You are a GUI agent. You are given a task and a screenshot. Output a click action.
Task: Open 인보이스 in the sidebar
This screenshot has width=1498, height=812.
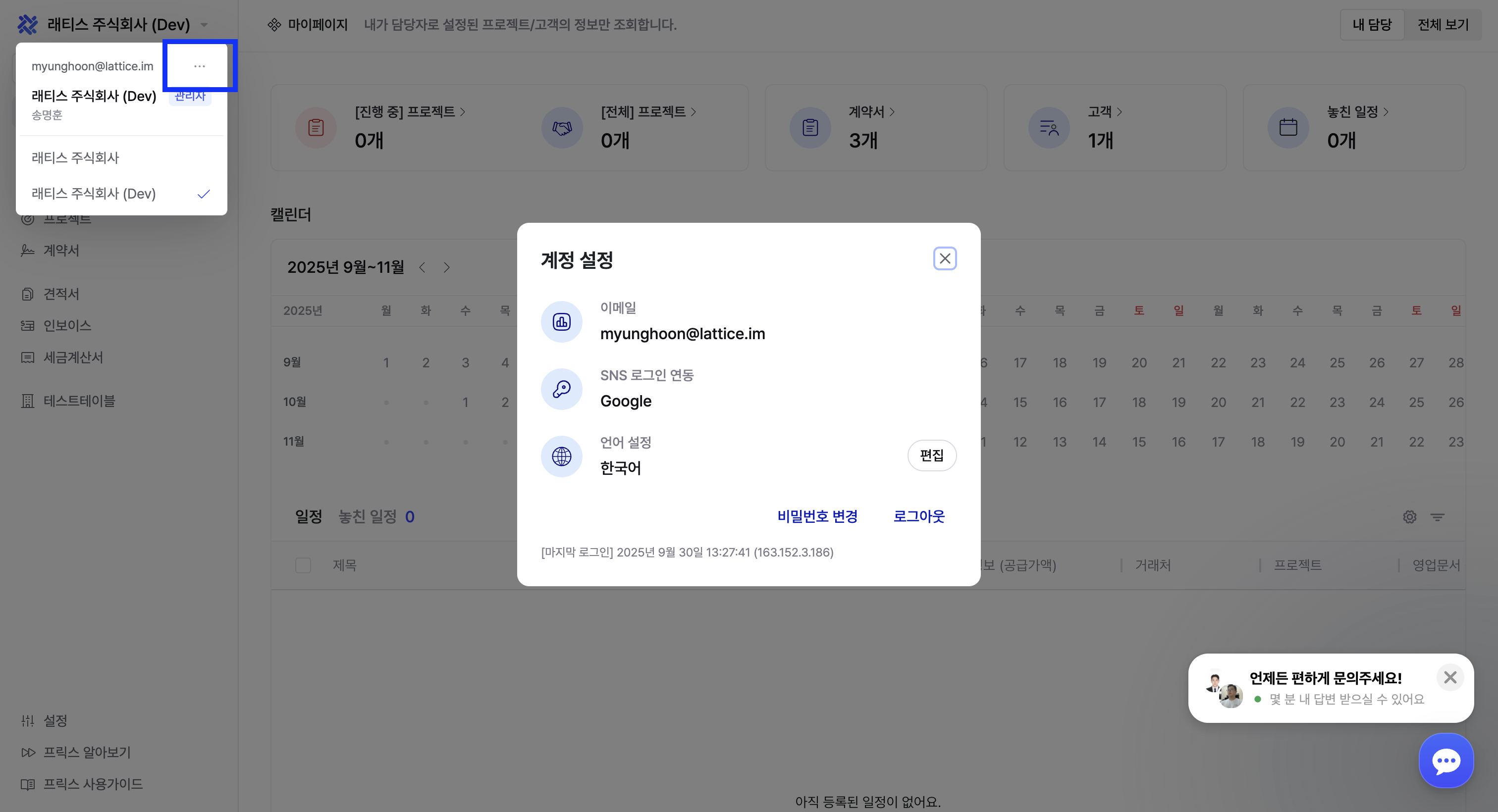click(x=67, y=325)
